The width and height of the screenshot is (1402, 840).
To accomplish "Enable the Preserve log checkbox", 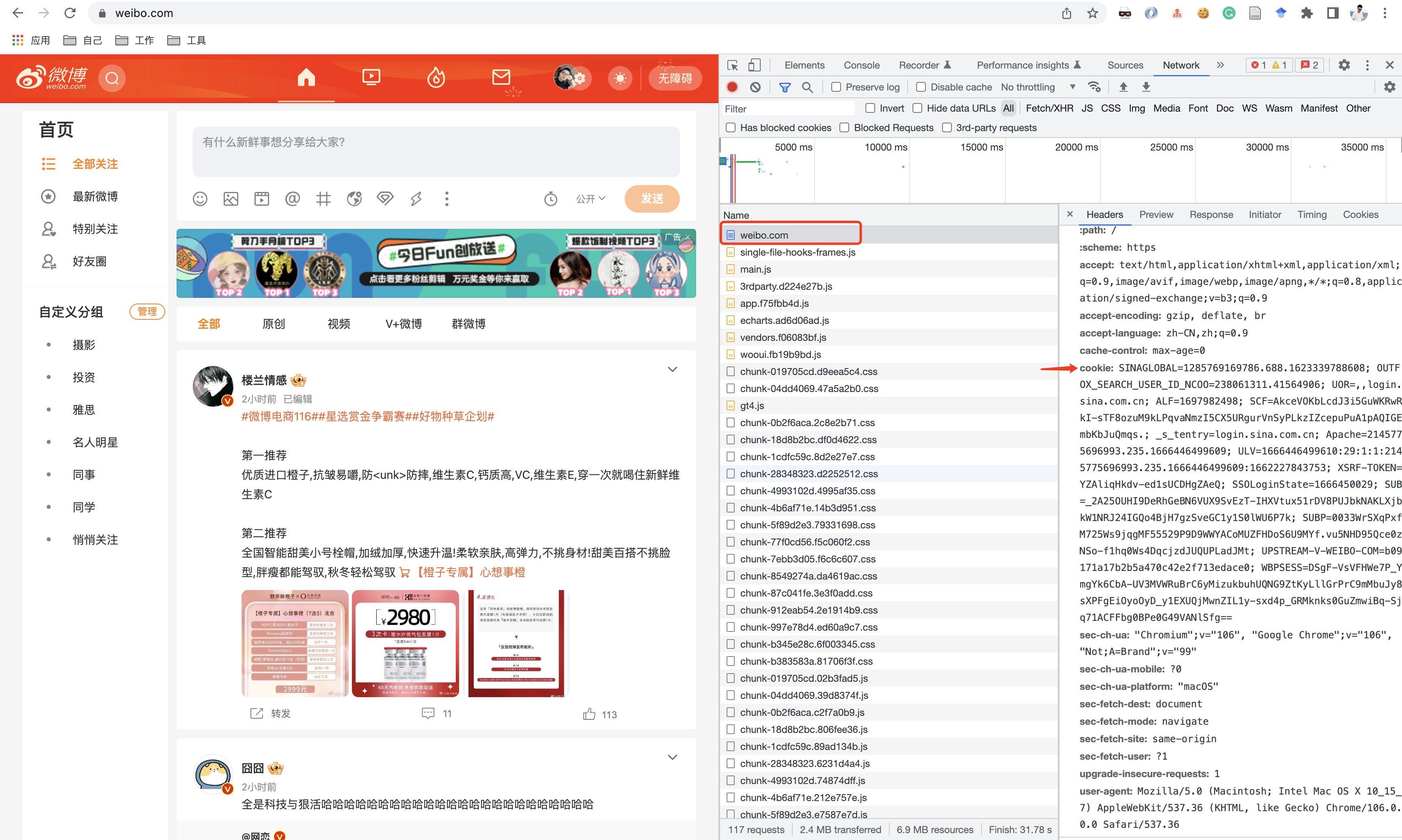I will coord(836,87).
